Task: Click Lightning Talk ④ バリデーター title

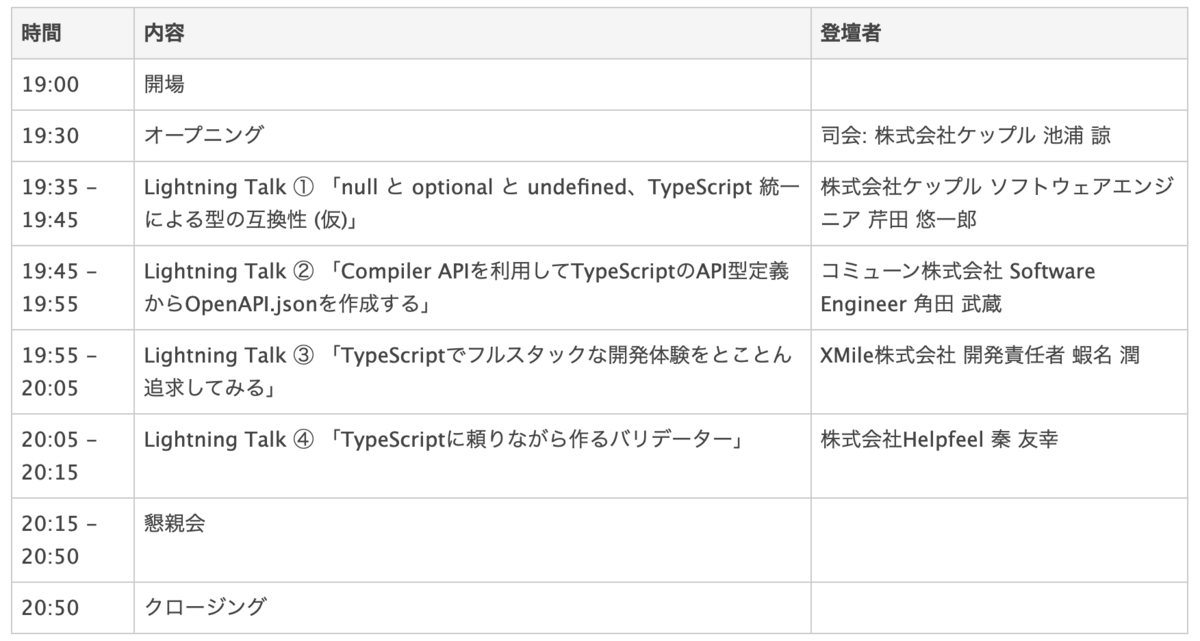Action: 441,440
